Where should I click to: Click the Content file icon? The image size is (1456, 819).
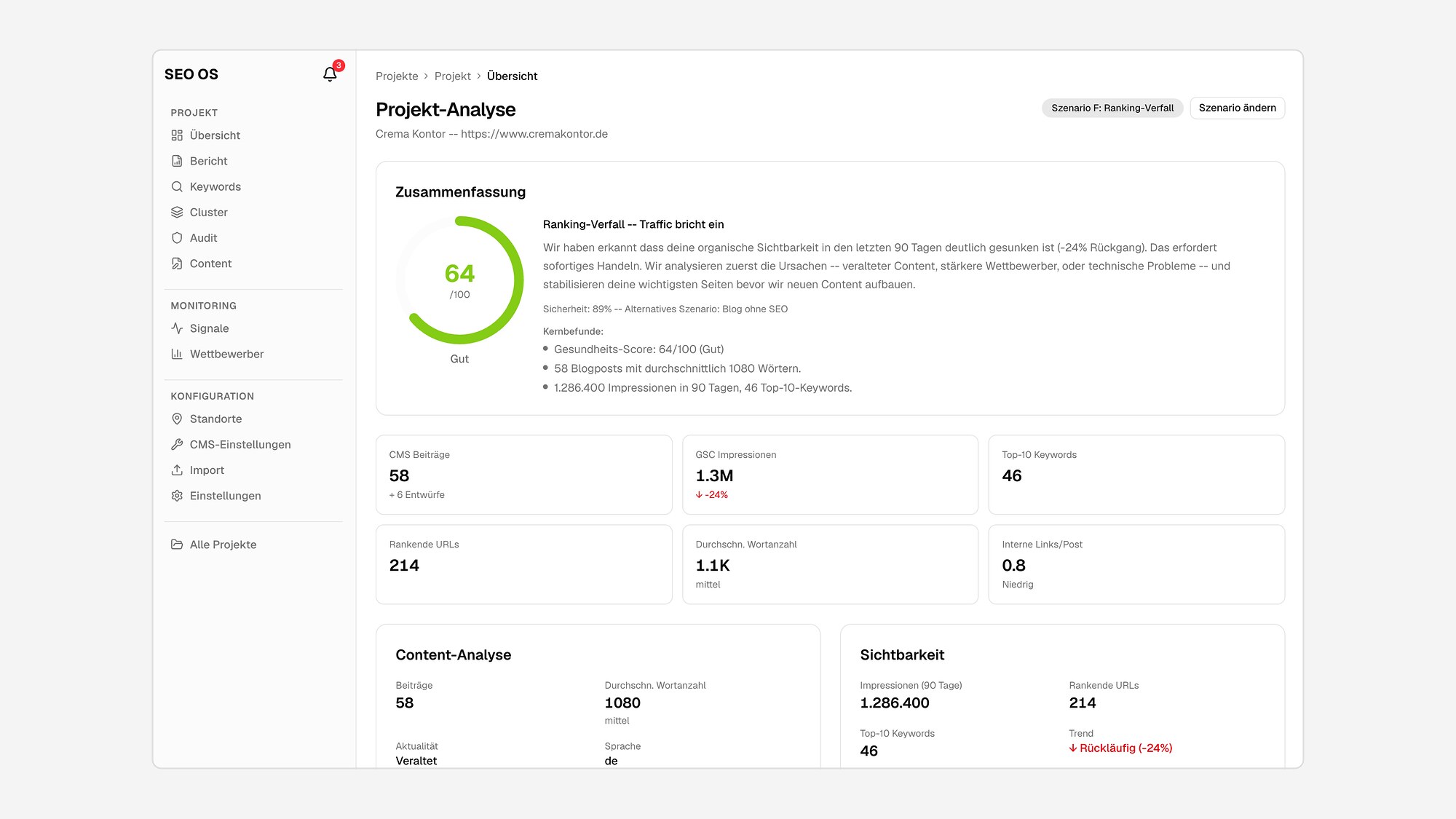[x=177, y=264]
